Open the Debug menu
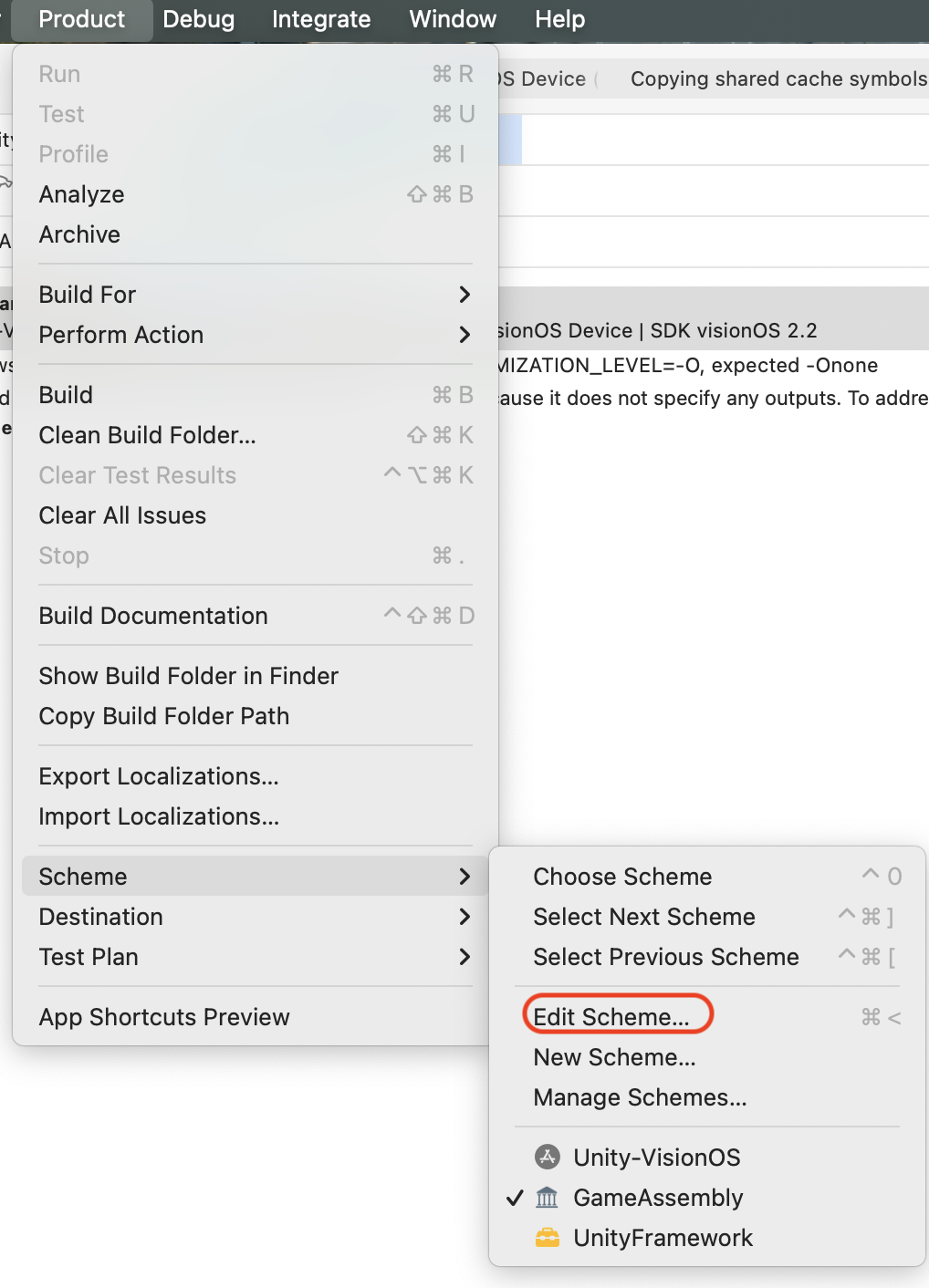 [x=198, y=19]
